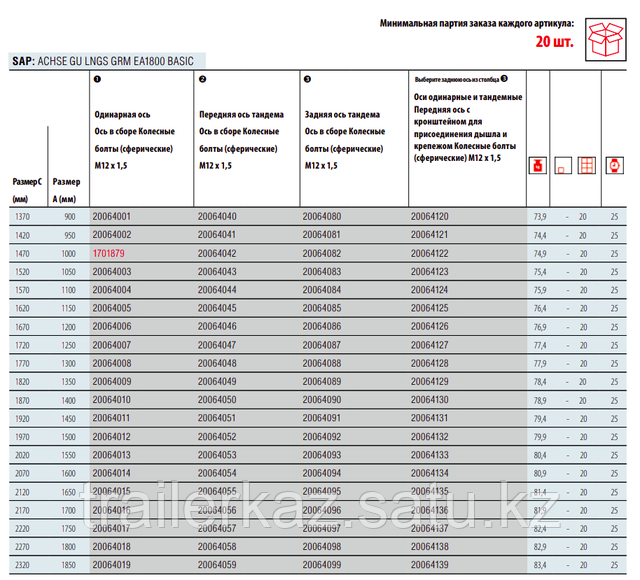The width and height of the screenshot is (640, 580).
Task: Select size C value 1620
Action: [x=22, y=309]
